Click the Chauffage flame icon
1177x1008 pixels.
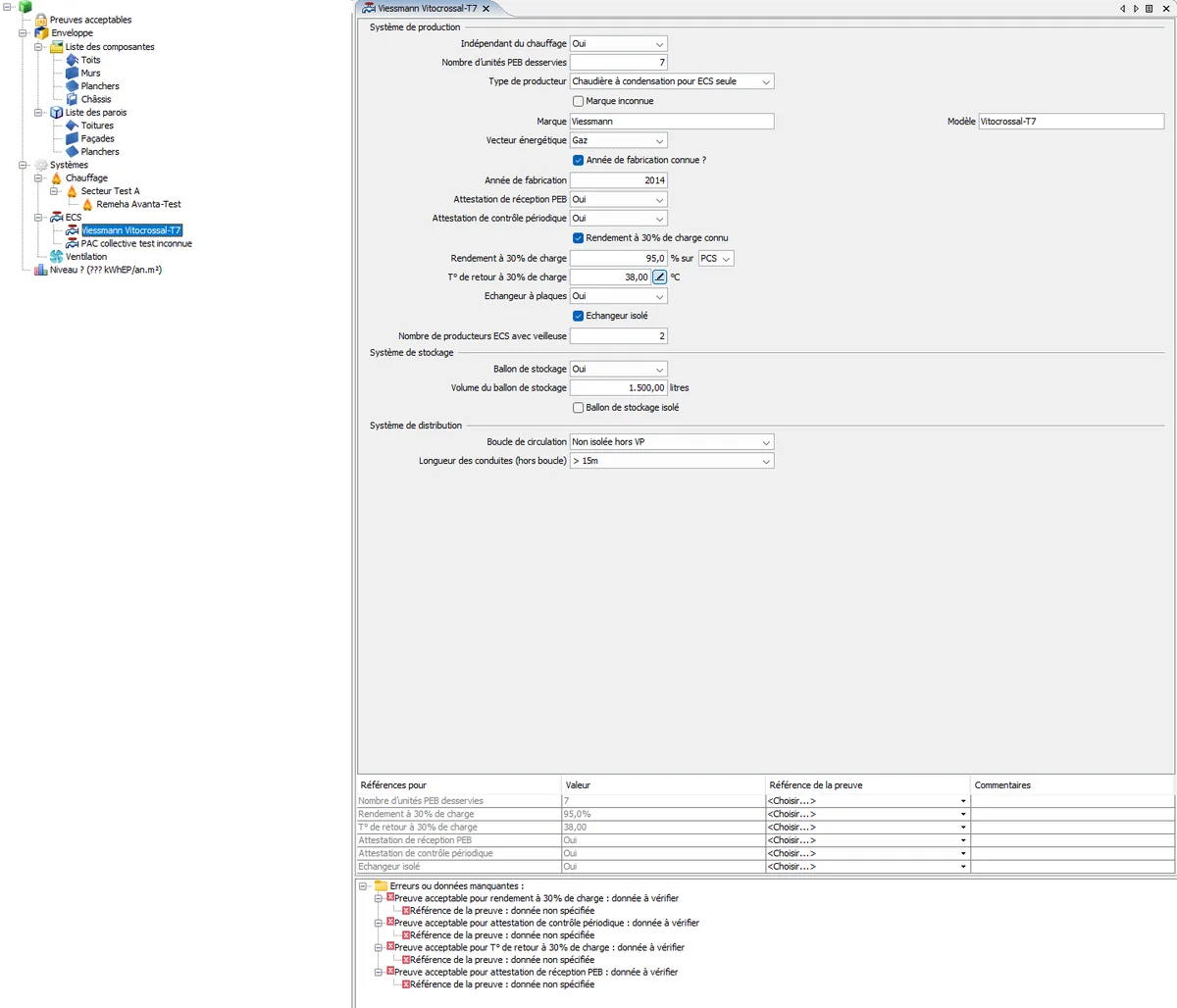click(56, 178)
